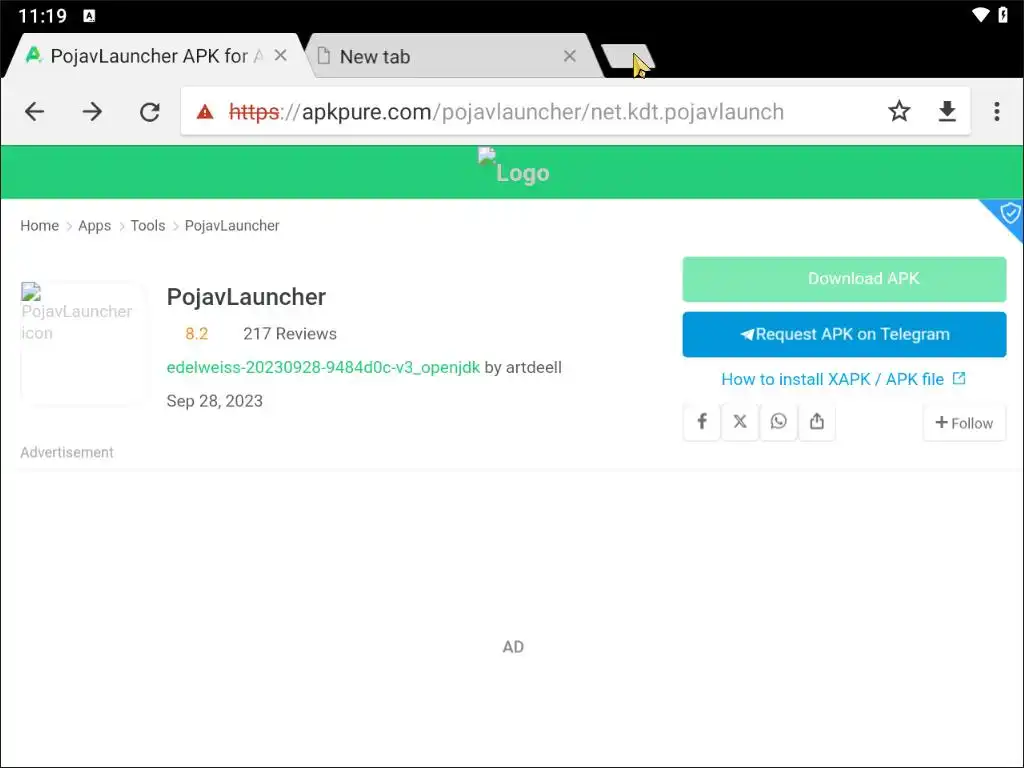The image size is (1024, 768).
Task: Click the Wi-Fi status icon
Action: point(980,14)
